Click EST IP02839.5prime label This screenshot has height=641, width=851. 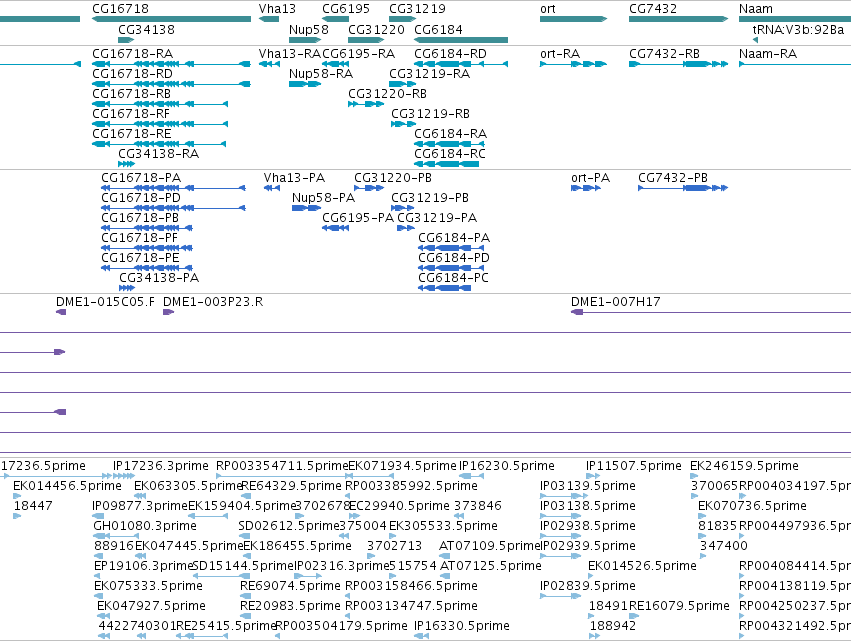(x=588, y=586)
